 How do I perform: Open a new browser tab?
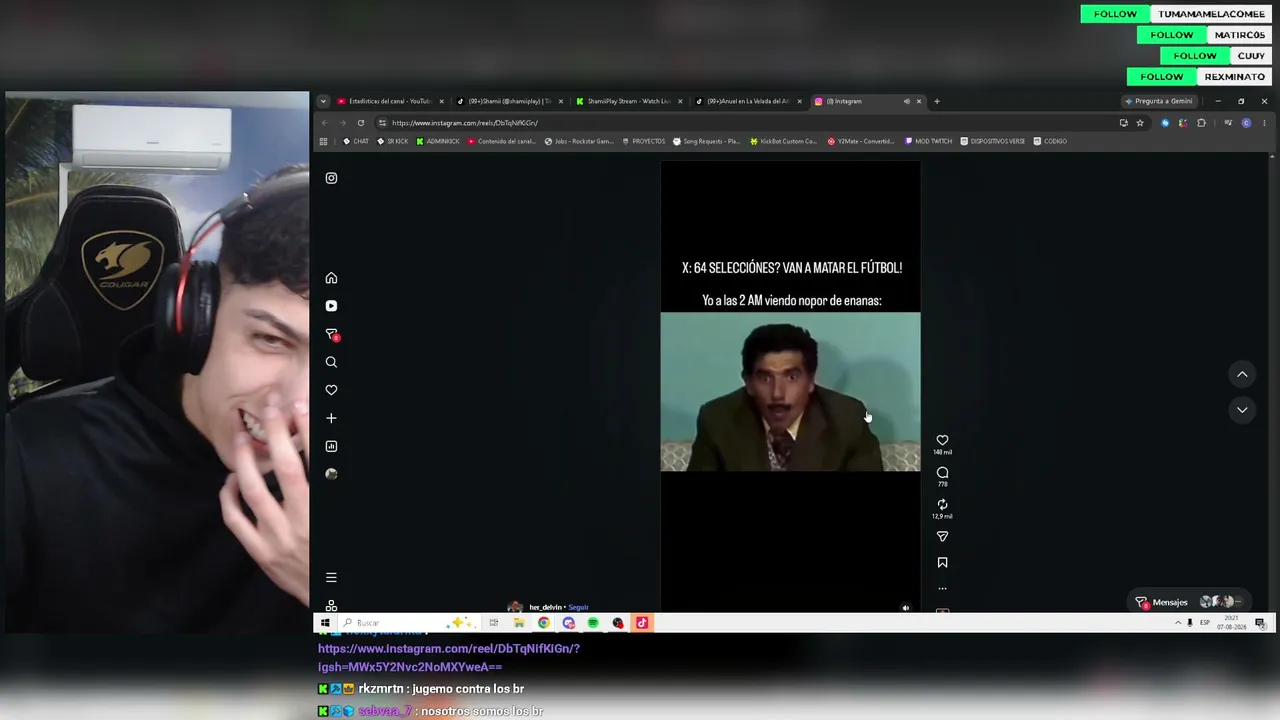pyautogui.click(x=937, y=101)
